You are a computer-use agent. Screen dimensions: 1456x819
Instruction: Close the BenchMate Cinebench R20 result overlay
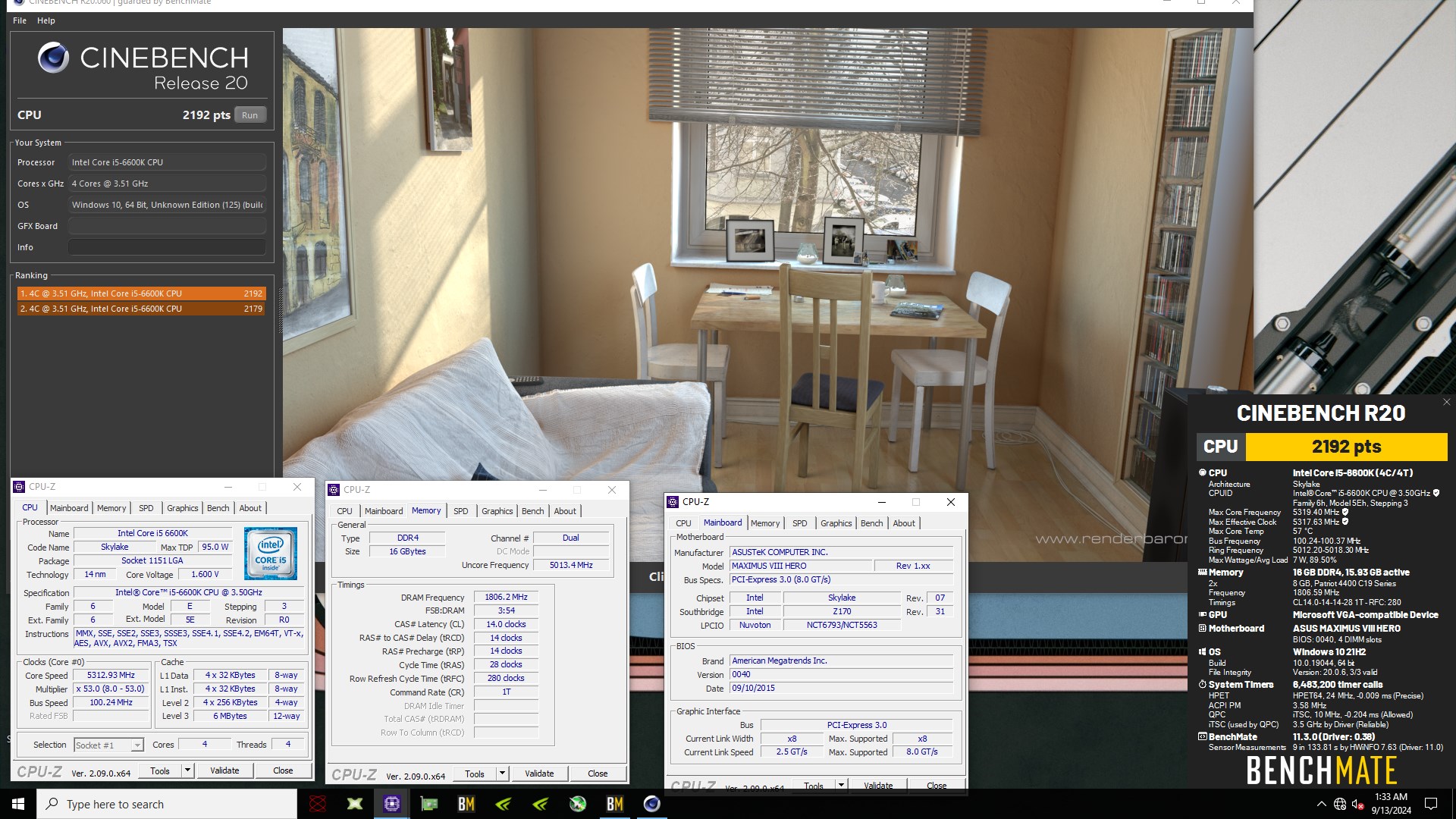tap(1446, 402)
